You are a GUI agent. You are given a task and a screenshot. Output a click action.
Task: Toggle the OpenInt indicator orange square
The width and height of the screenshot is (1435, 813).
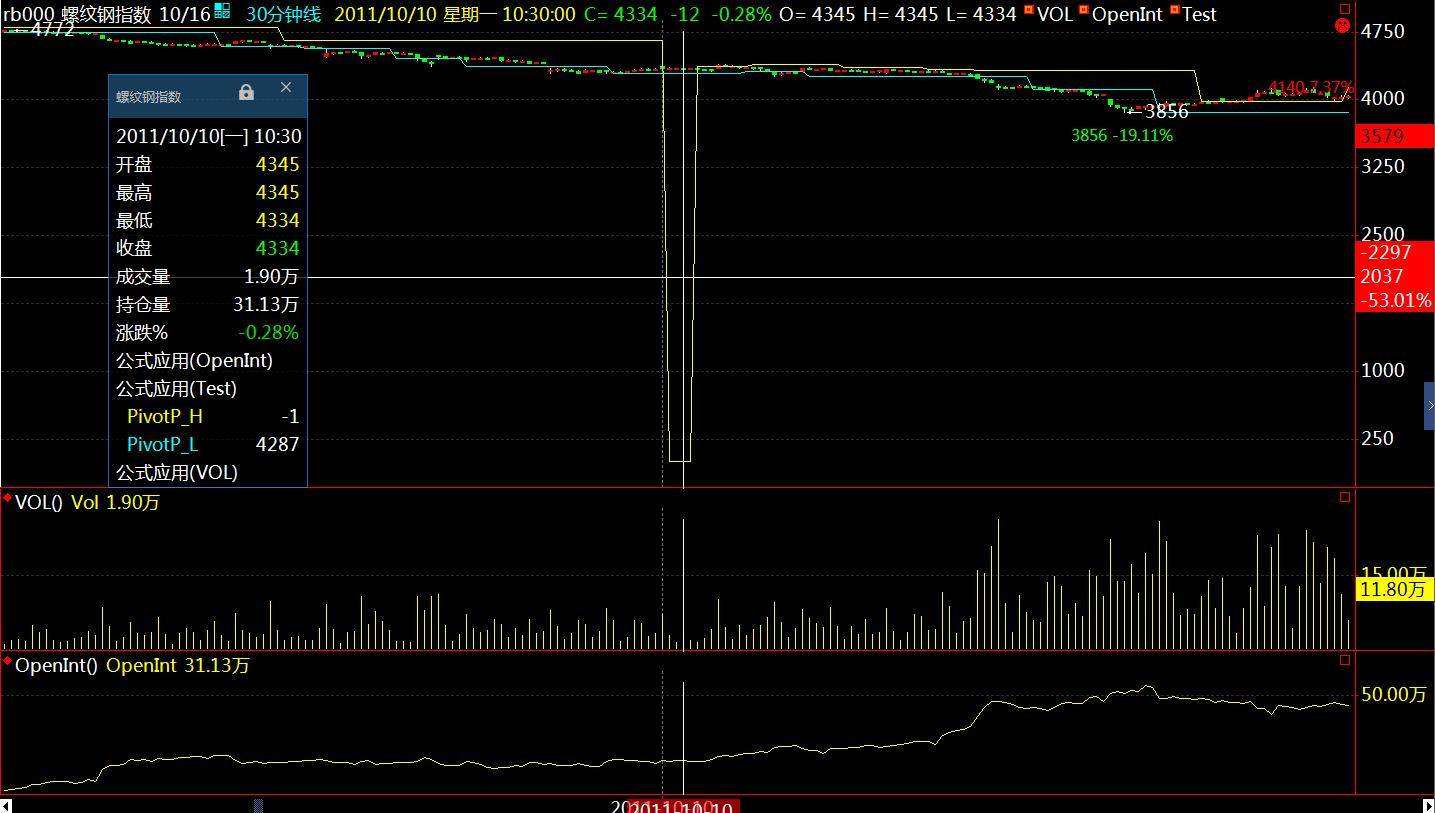coord(1083,10)
